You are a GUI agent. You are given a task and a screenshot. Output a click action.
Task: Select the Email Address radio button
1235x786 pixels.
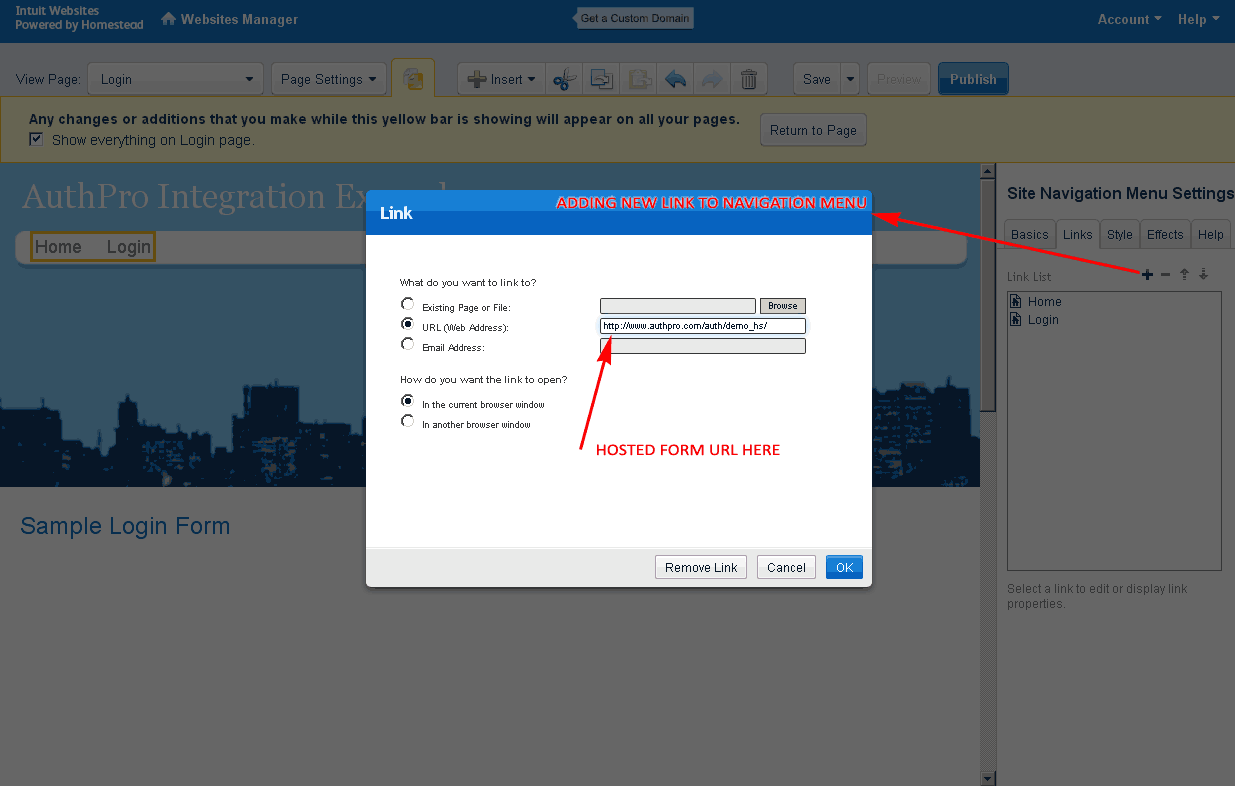coord(407,344)
